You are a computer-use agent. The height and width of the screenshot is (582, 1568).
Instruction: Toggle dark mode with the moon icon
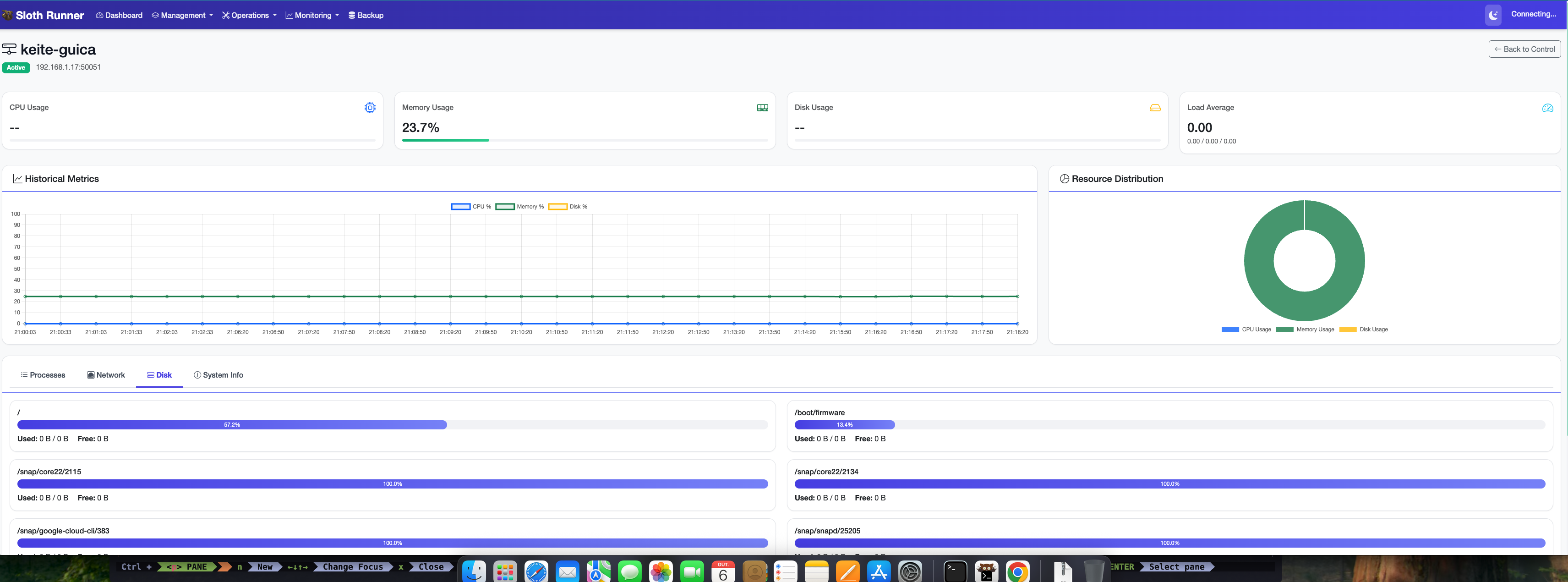pyautogui.click(x=1492, y=15)
